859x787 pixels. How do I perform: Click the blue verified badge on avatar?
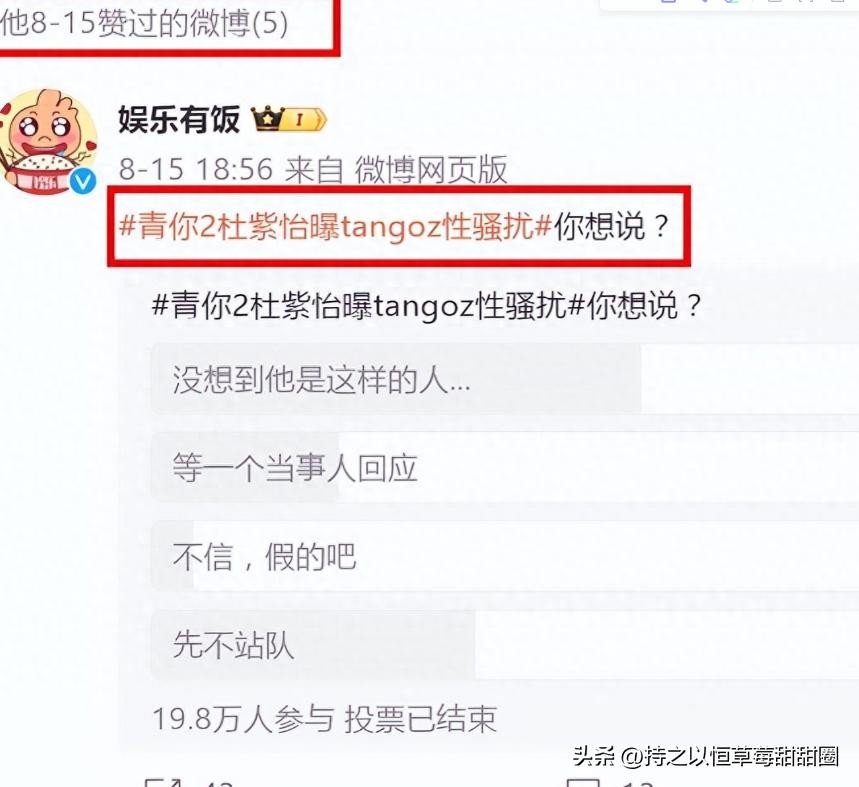coord(83,181)
